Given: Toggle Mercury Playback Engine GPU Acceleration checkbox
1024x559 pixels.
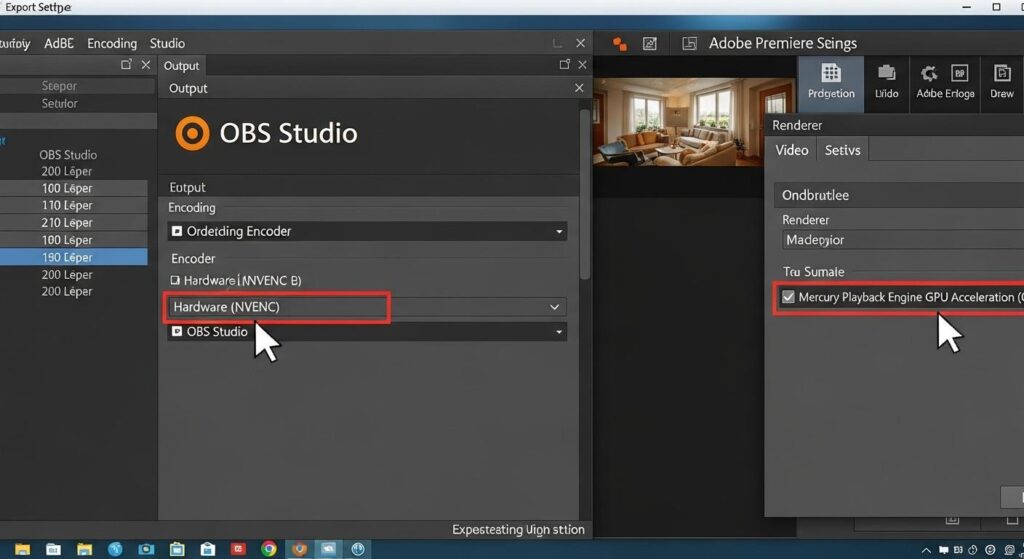Looking at the screenshot, I should coord(788,297).
